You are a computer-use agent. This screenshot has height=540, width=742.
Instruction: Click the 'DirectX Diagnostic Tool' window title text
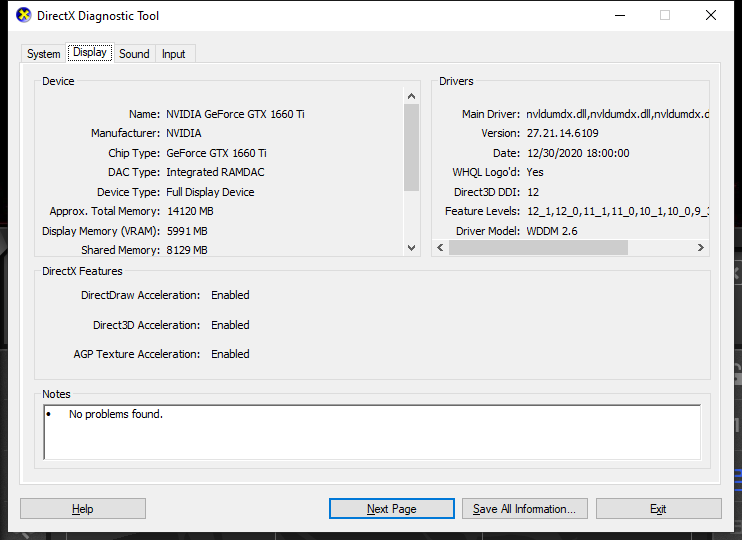pyautogui.click(x=98, y=16)
